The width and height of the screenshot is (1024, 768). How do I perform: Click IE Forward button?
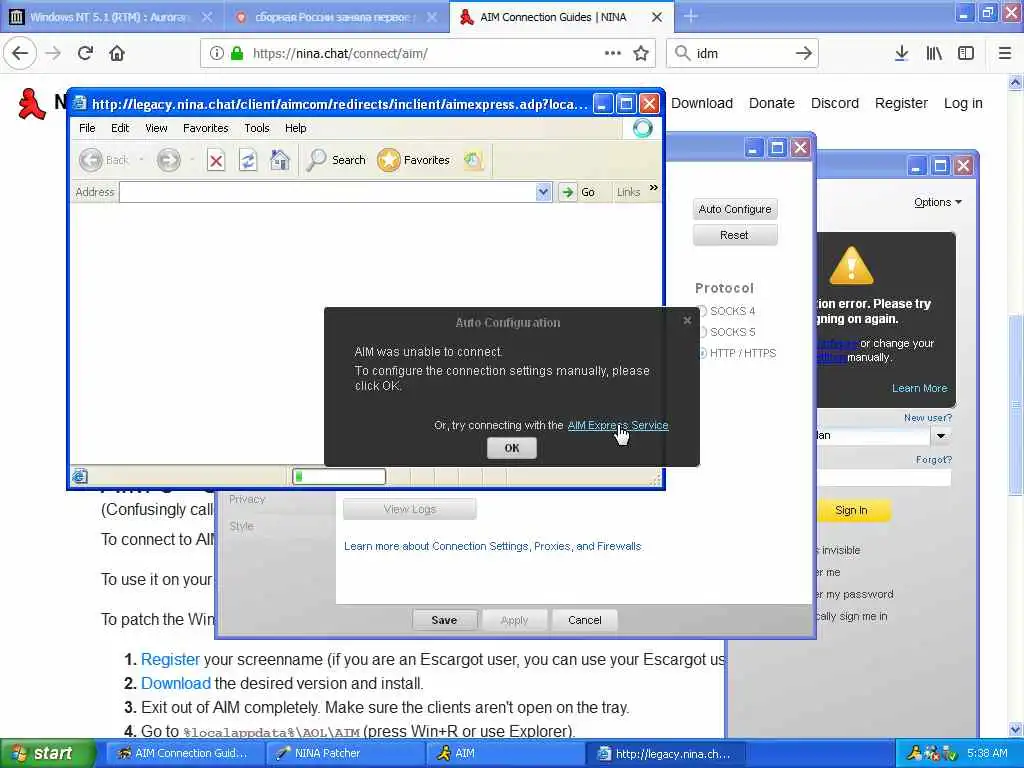pos(168,160)
